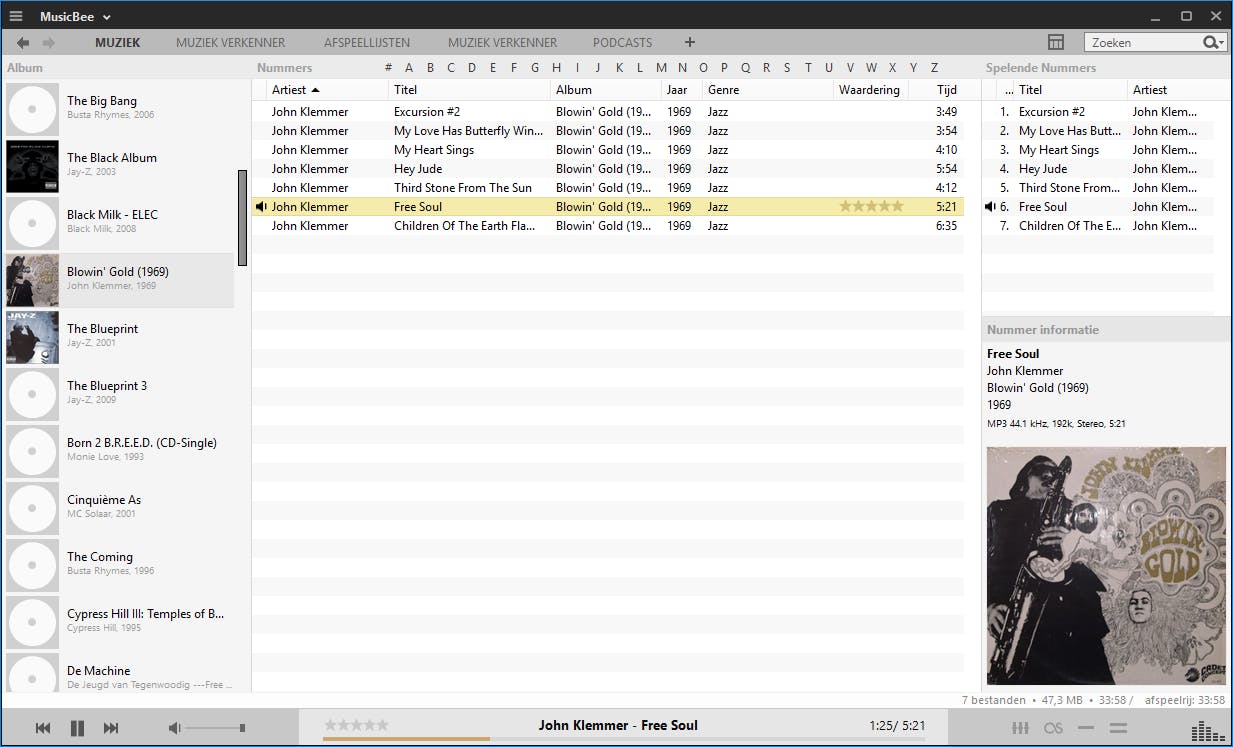Click speaker icon on Free Soul row
The height and width of the screenshot is (747, 1233).
261,207
